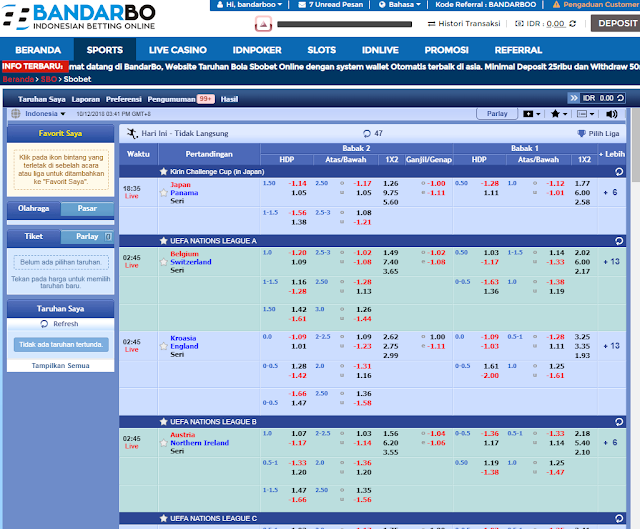Star the Austria vs Northern Ireland match

point(164,442)
